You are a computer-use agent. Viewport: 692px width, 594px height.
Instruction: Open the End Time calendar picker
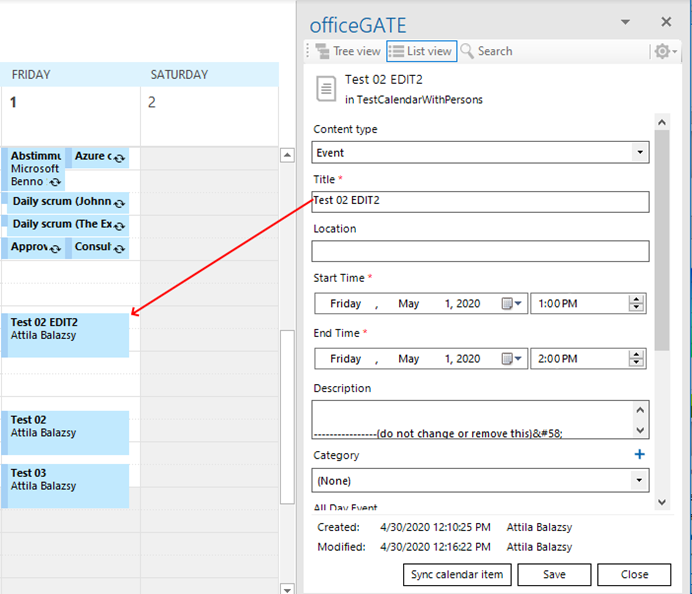click(513, 359)
